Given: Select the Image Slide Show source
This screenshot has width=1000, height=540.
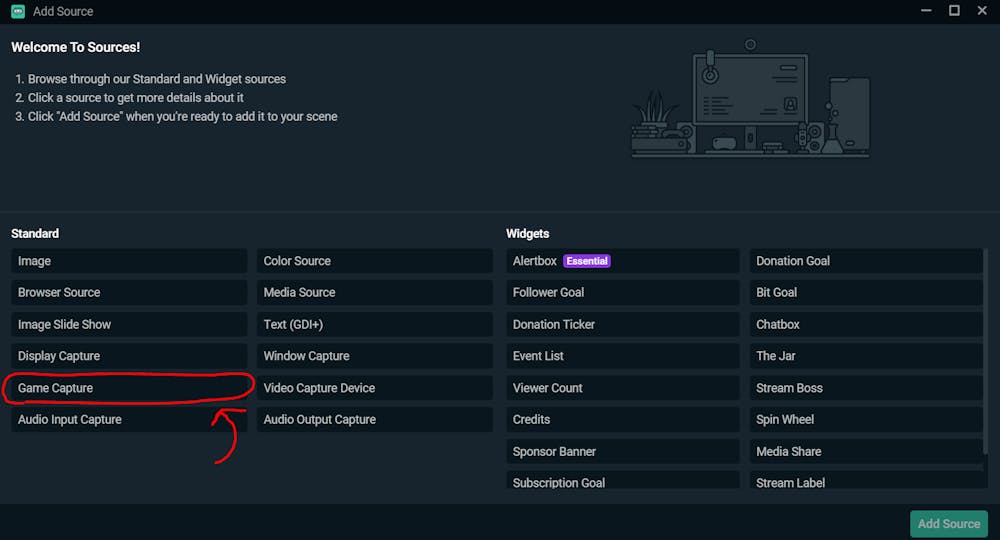Looking at the screenshot, I should point(129,324).
